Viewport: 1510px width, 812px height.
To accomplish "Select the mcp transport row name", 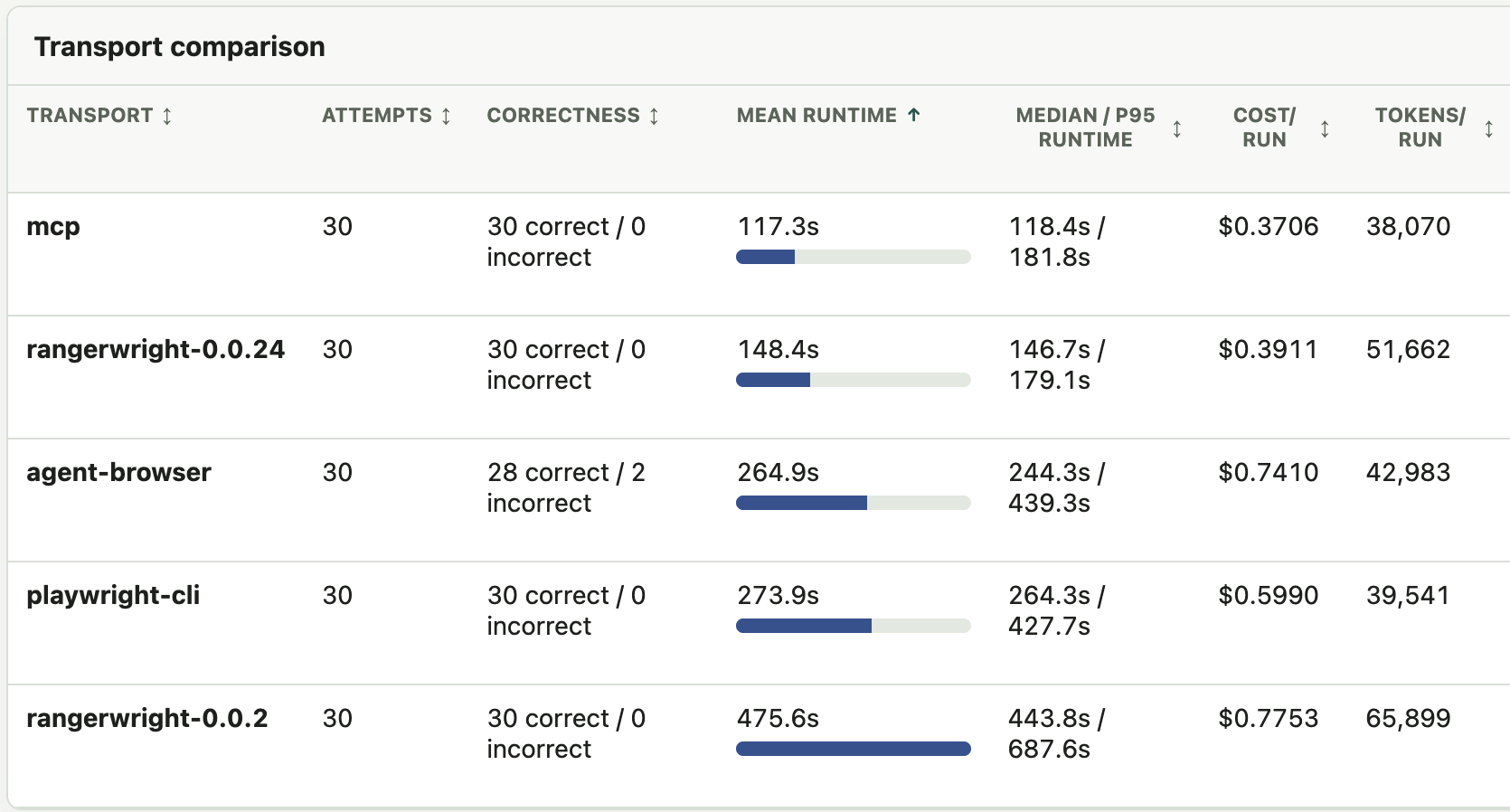I will pyautogui.click(x=53, y=227).
